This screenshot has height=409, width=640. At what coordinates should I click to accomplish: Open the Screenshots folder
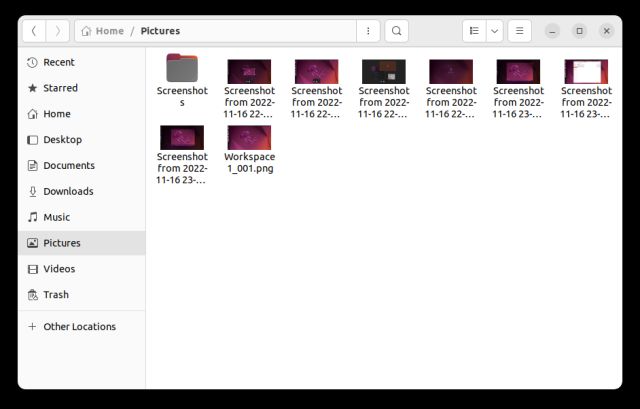(x=182, y=69)
